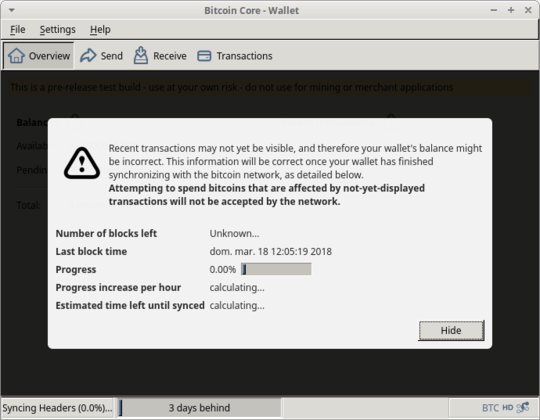
Task: Open the window menu arrow in title bar
Action: click(x=11, y=10)
